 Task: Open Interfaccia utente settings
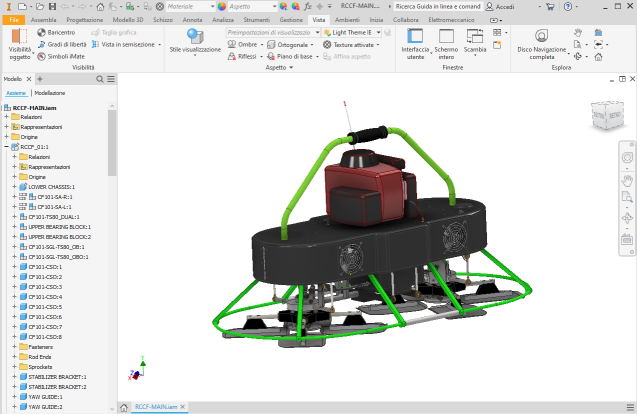coord(413,36)
